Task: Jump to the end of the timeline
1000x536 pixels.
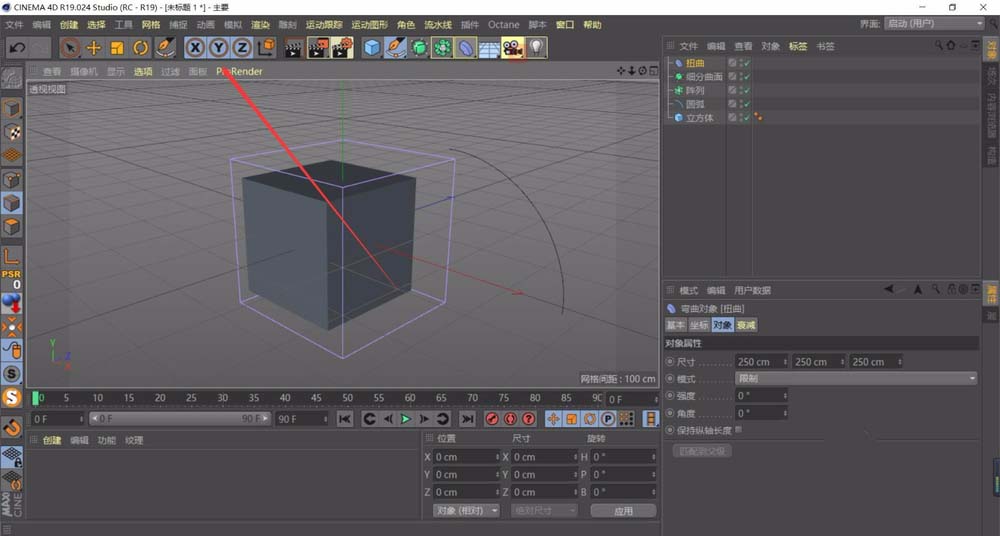Action: (x=467, y=419)
